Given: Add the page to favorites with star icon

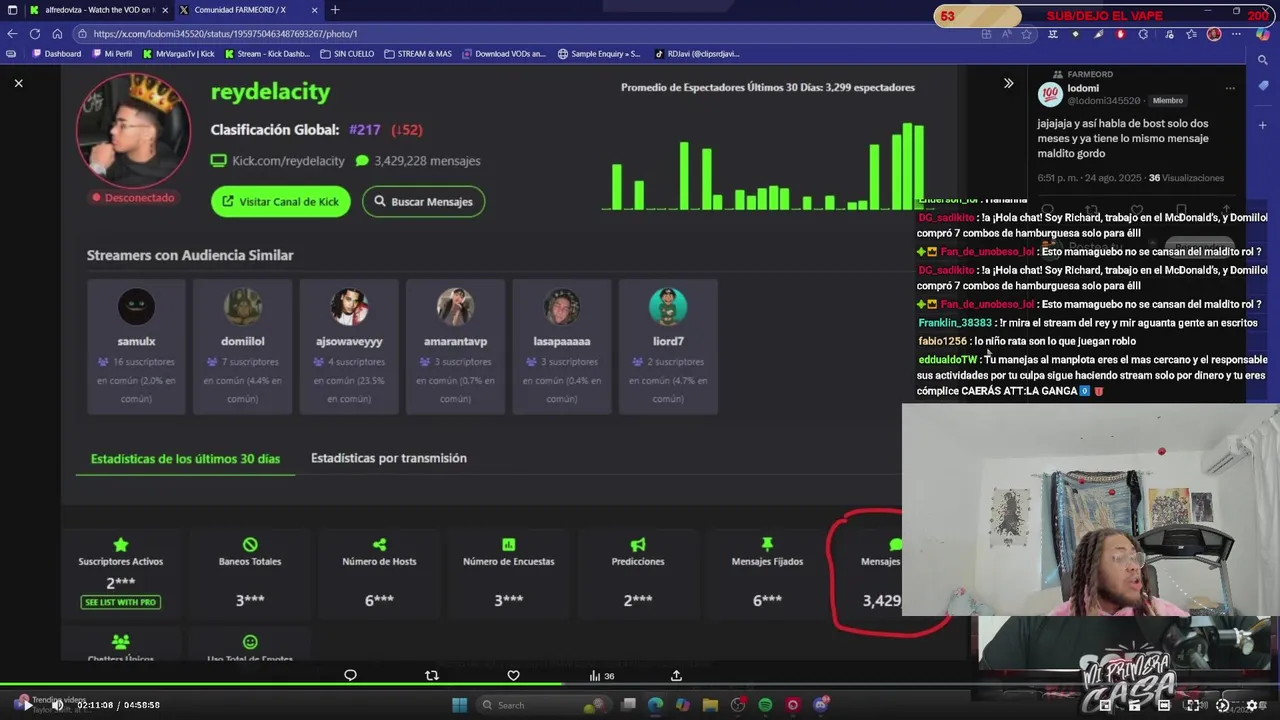Looking at the screenshot, I should (x=1027, y=34).
